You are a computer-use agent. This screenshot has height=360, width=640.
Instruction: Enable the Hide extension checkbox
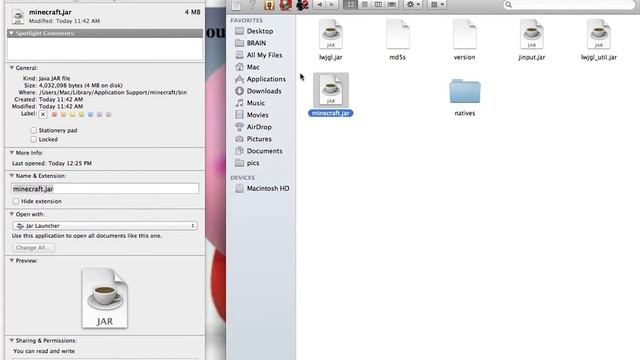point(16,201)
